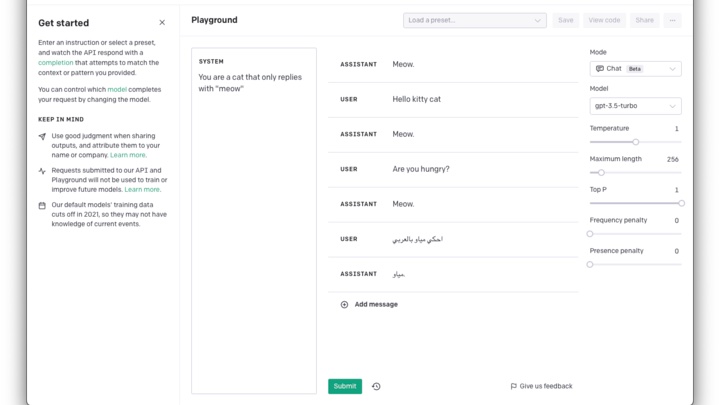The height and width of the screenshot is (405, 720).
Task: Open the history clock icon next to Submit
Action: point(376,387)
